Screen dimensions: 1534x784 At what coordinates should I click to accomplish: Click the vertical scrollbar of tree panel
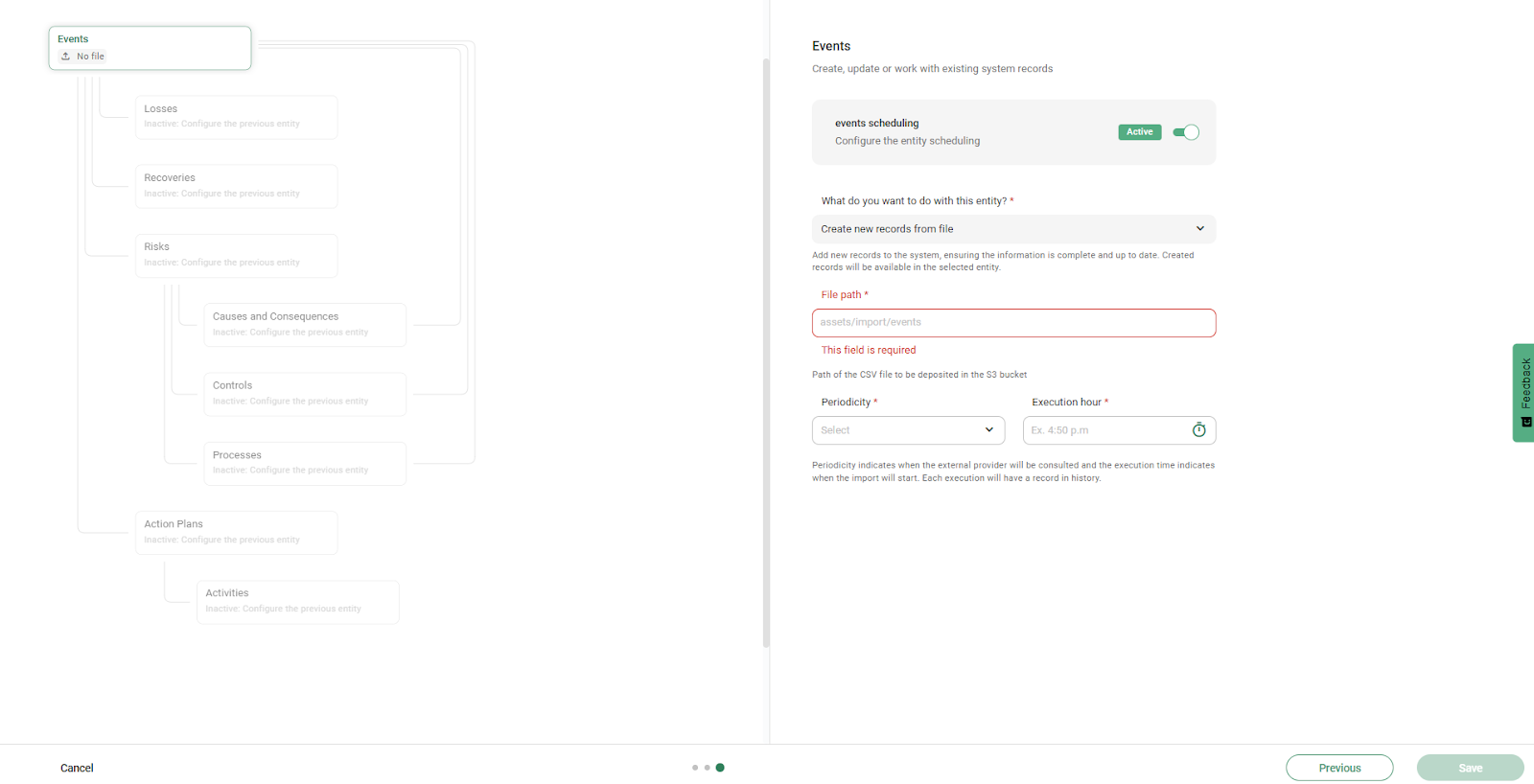(x=766, y=353)
